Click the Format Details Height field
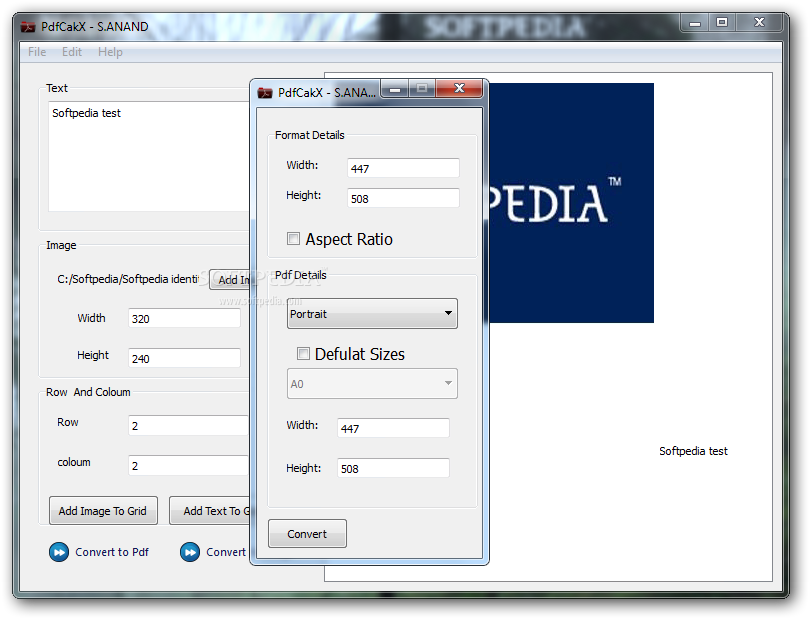 pos(403,198)
